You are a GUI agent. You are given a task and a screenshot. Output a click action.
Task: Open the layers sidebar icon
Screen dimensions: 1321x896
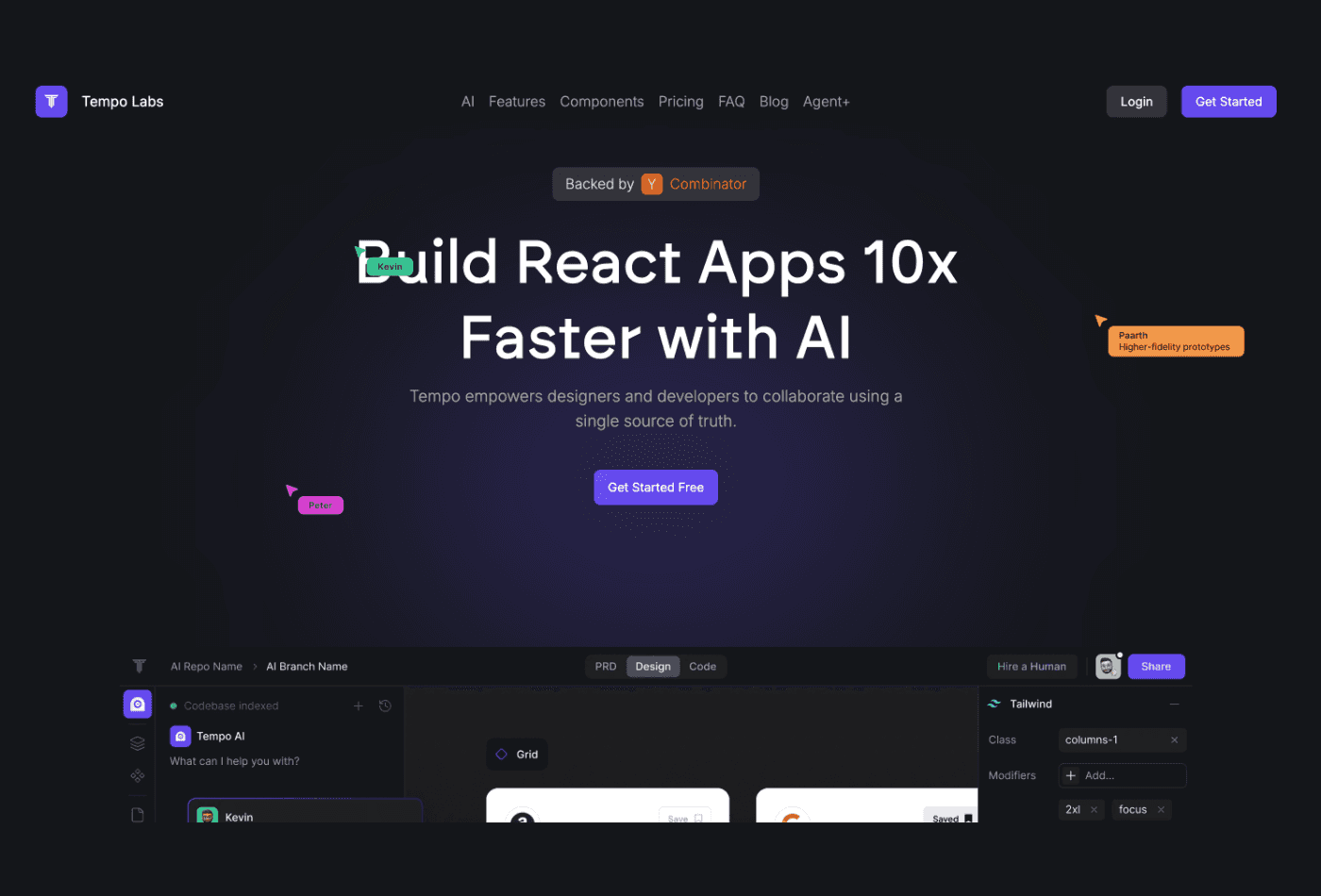tap(138, 743)
